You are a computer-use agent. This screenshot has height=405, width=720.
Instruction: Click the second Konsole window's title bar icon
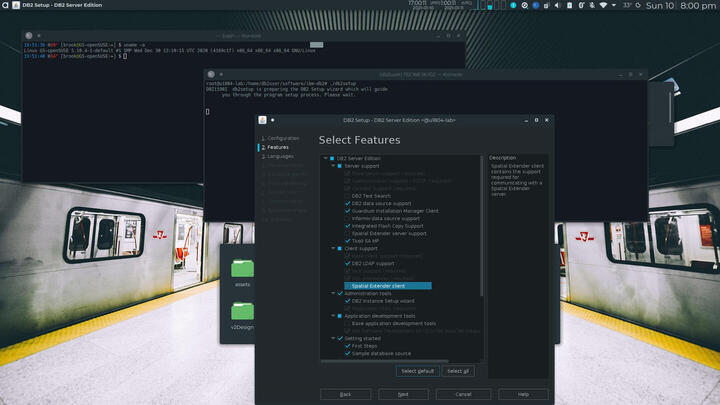point(211,74)
